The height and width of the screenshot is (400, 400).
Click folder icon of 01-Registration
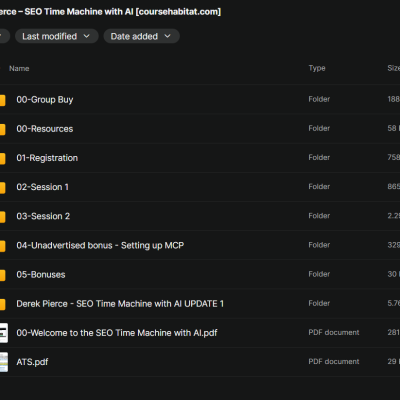click(2, 158)
